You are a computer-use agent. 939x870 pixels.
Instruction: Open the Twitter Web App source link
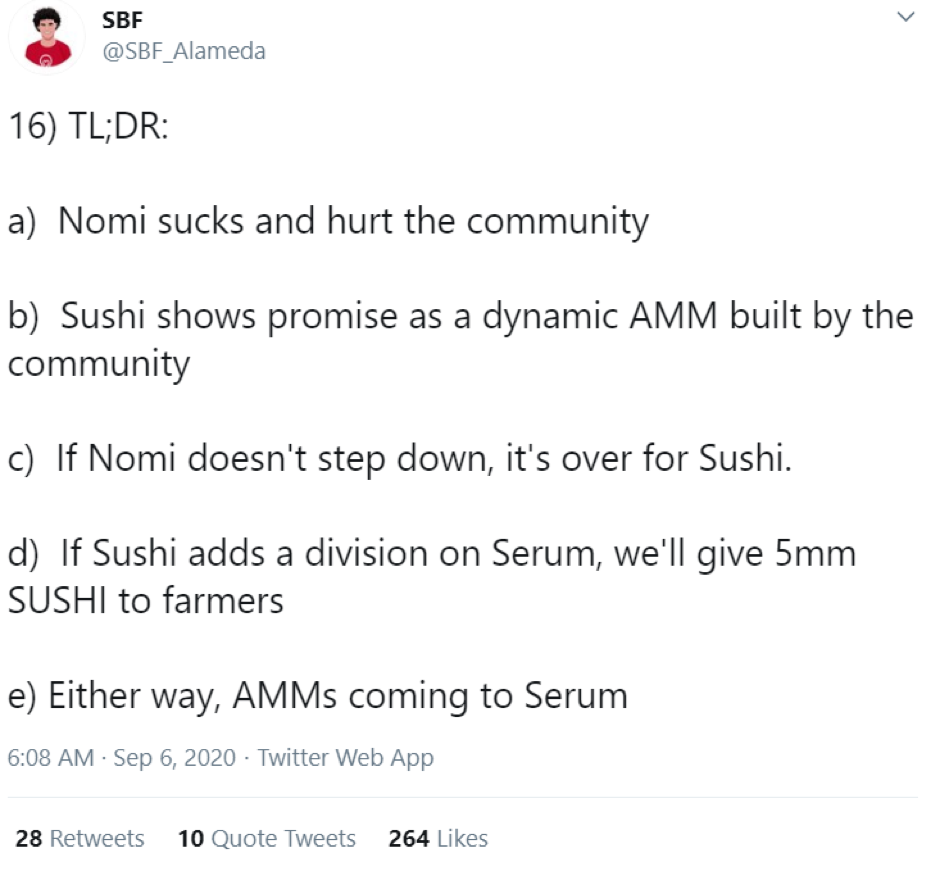coord(346,758)
